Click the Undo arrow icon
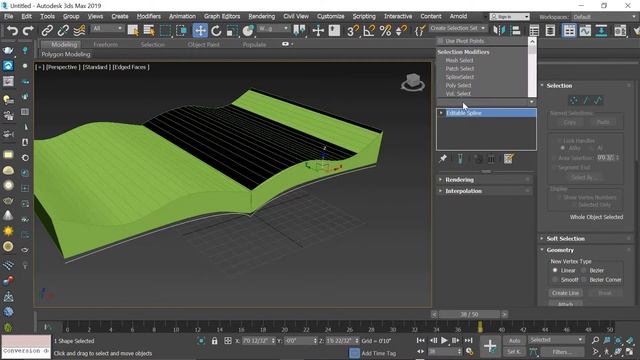The width and height of the screenshot is (640, 360). (x=12, y=31)
